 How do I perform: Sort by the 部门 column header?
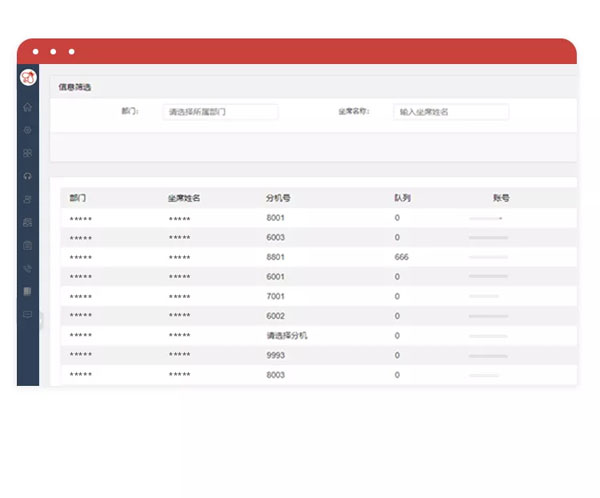click(79, 198)
